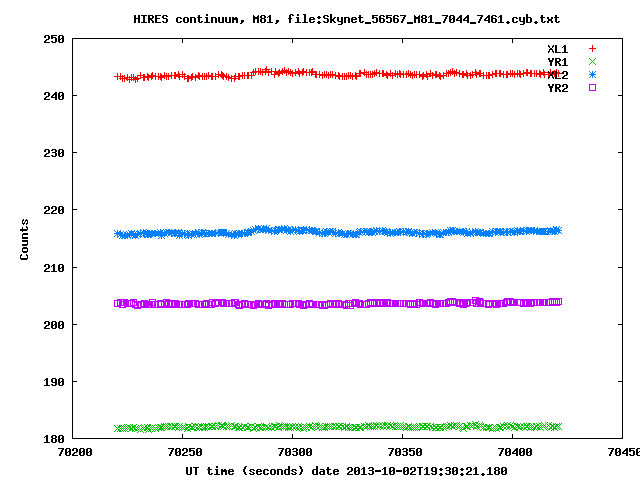Click the XL2 legend label
Screen dimensions: 640x480
(558, 75)
